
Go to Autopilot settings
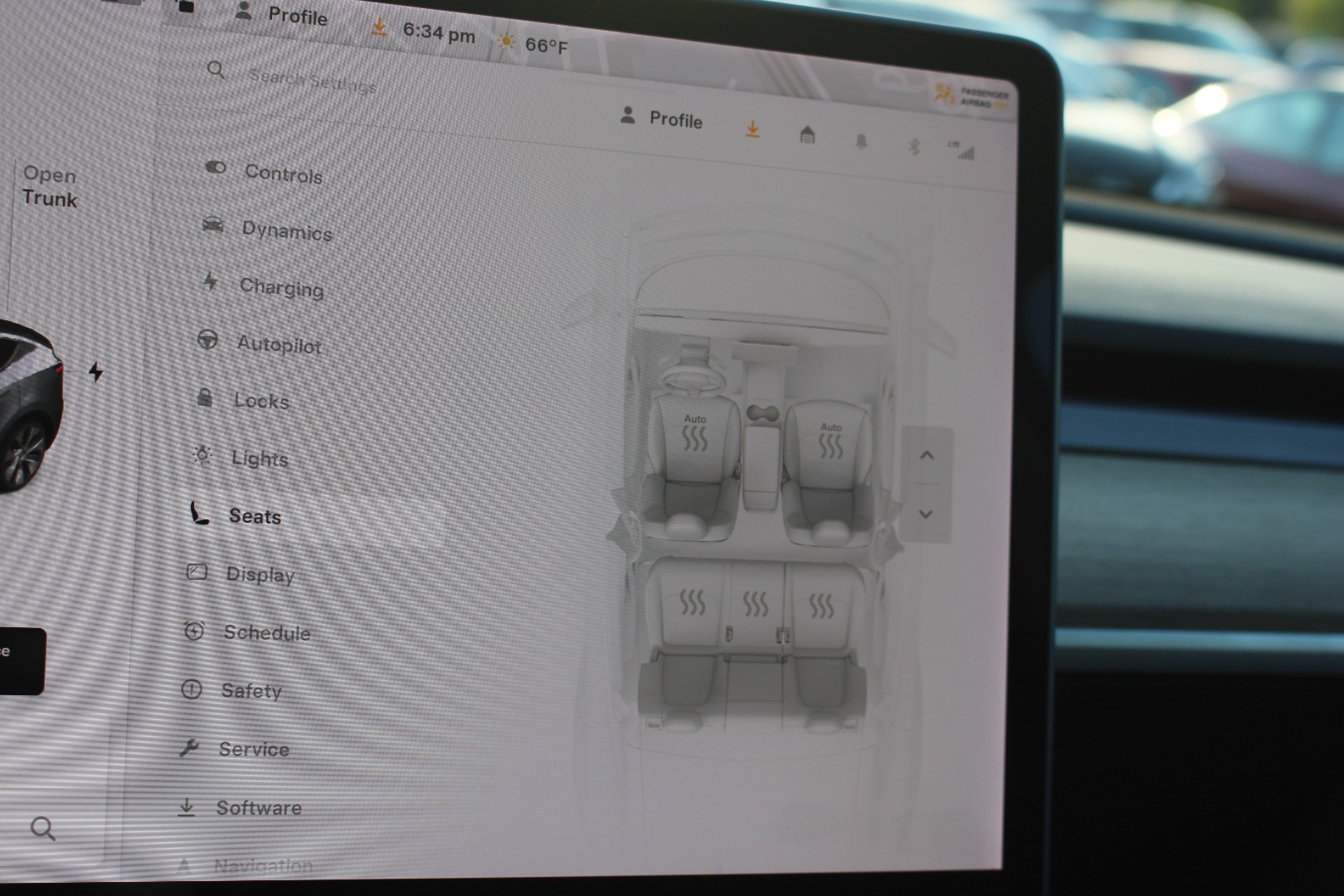[x=278, y=344]
